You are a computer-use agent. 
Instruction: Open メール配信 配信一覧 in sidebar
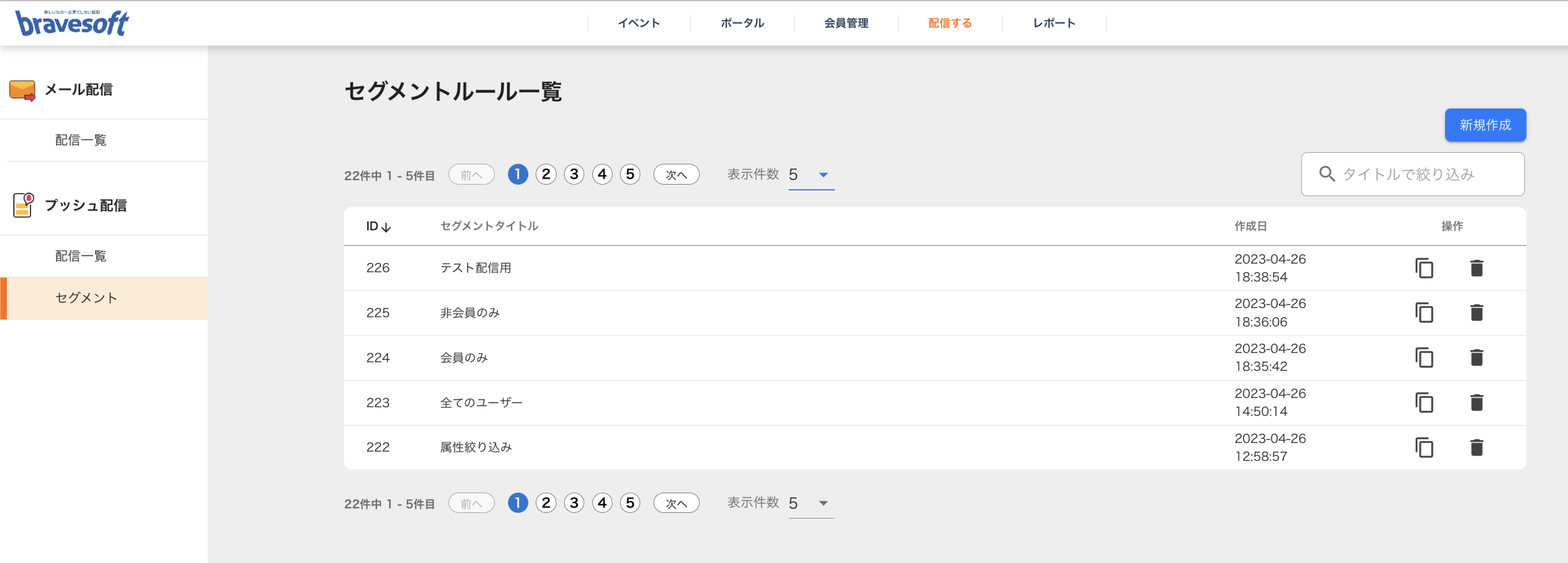tap(81, 140)
